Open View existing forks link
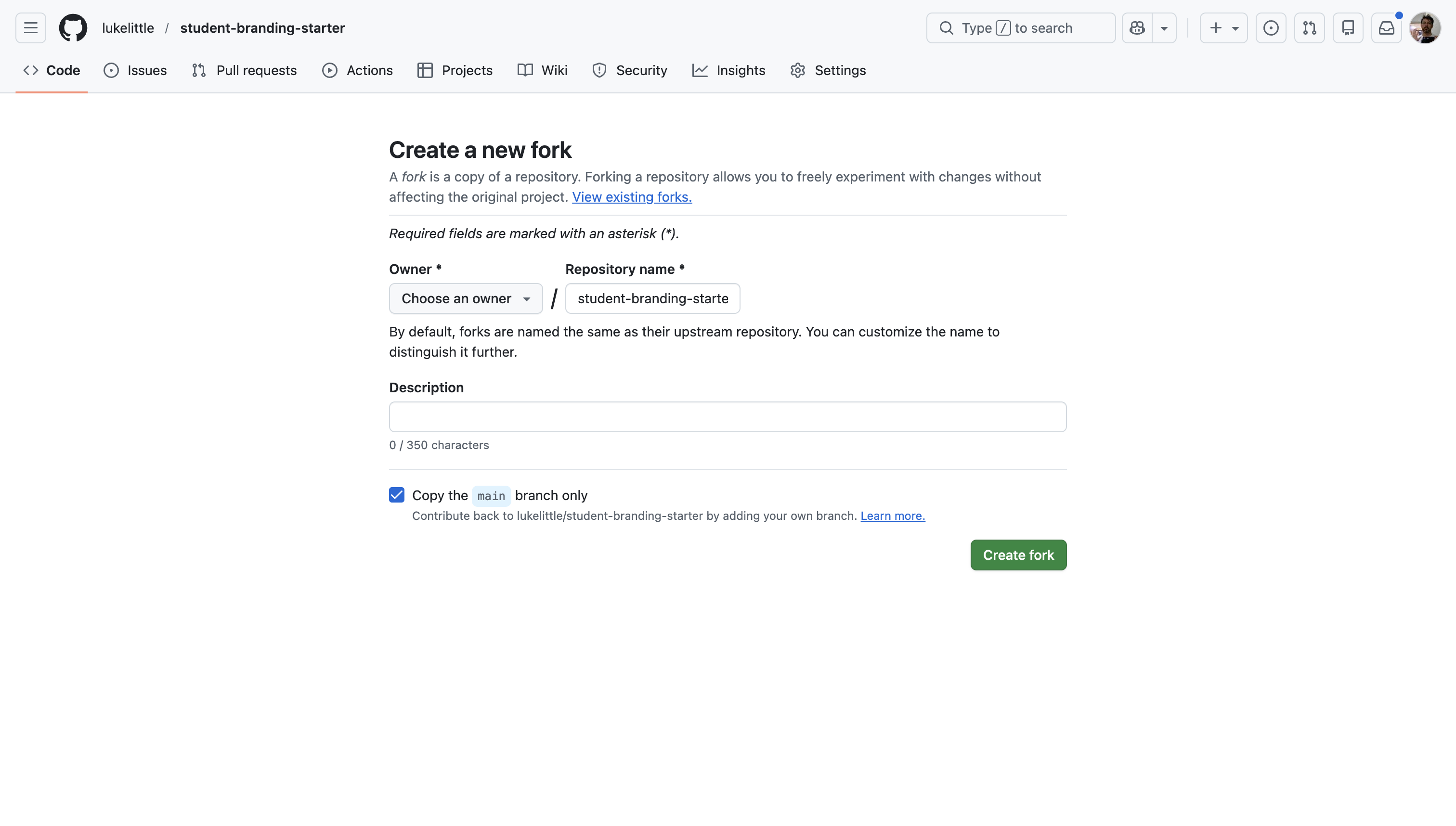 tap(632, 197)
